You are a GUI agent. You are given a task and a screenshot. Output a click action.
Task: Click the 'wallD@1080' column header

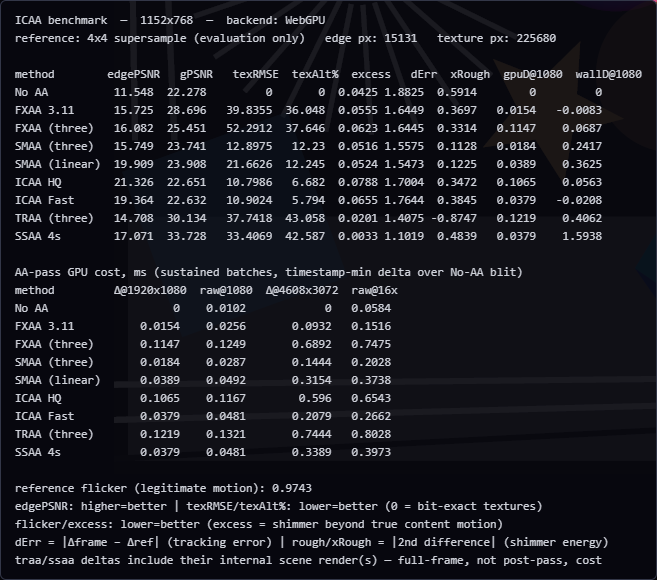pyautogui.click(x=608, y=74)
